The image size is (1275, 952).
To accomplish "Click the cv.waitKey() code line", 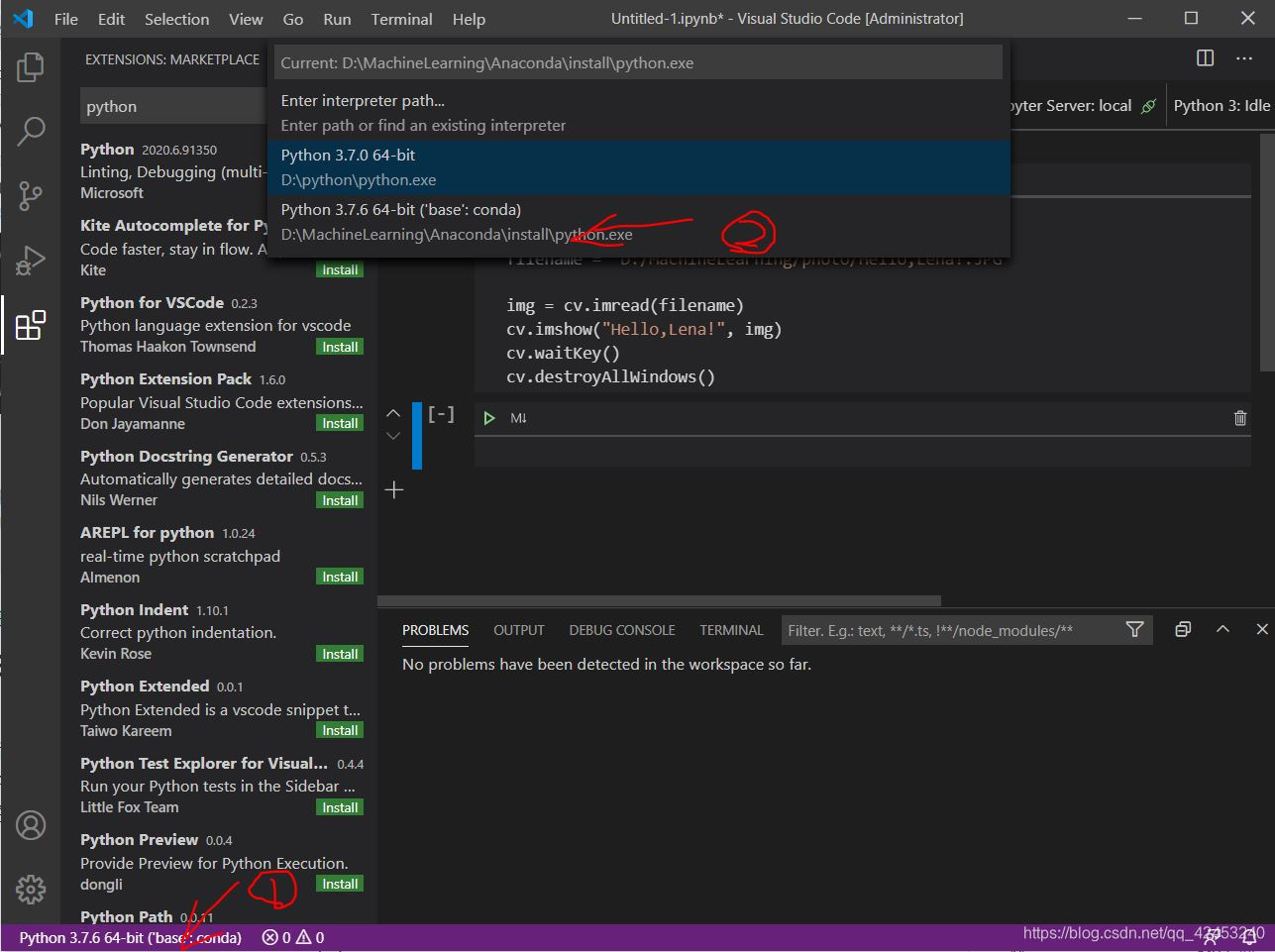I will [x=563, y=353].
